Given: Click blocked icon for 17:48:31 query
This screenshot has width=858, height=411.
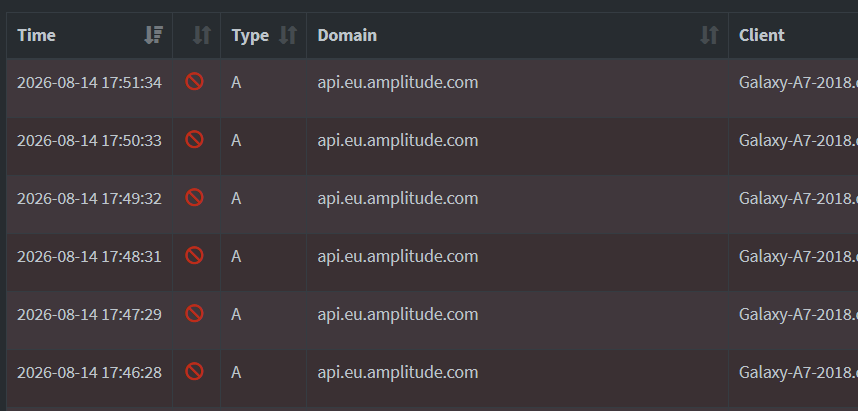Looking at the screenshot, I should pyautogui.click(x=194, y=256).
